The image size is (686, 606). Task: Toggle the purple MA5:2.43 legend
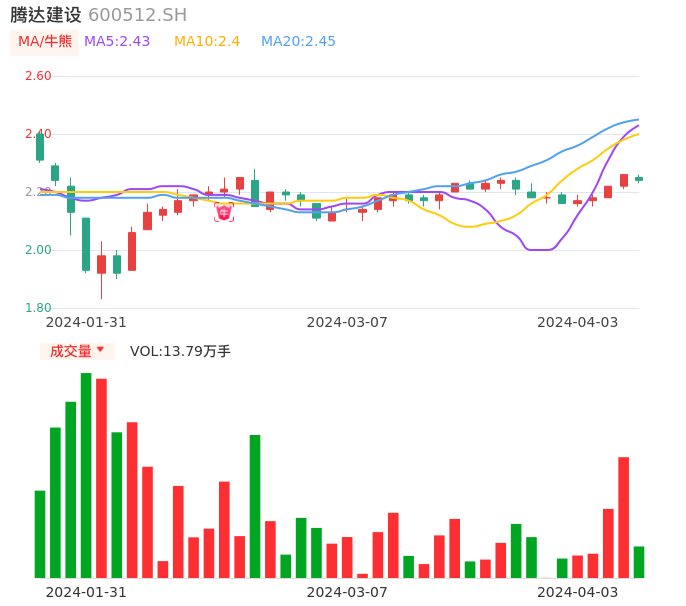click(x=117, y=41)
